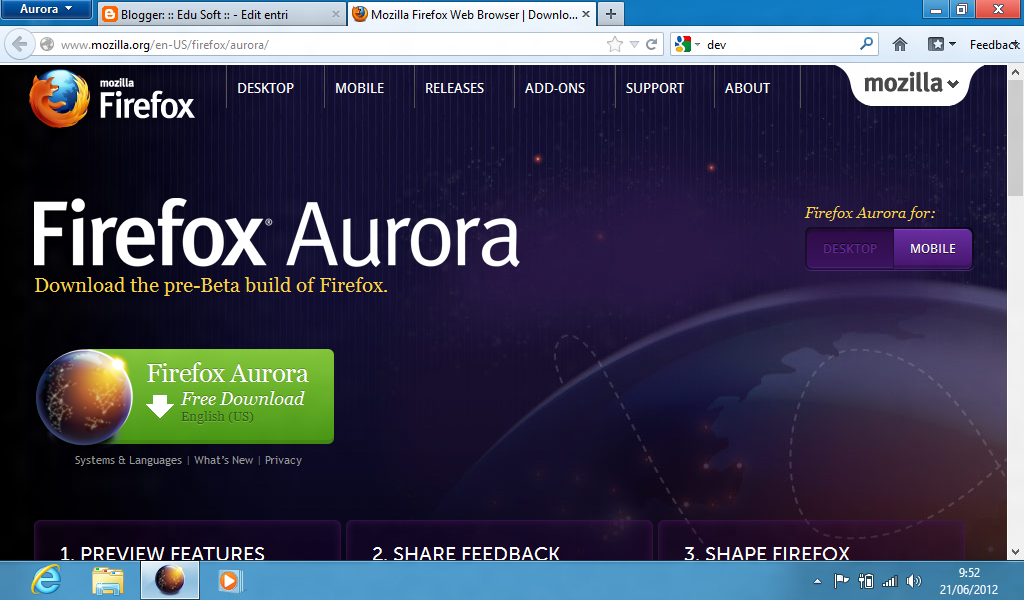
Task: Go to the home page icon
Action: pos(900,44)
